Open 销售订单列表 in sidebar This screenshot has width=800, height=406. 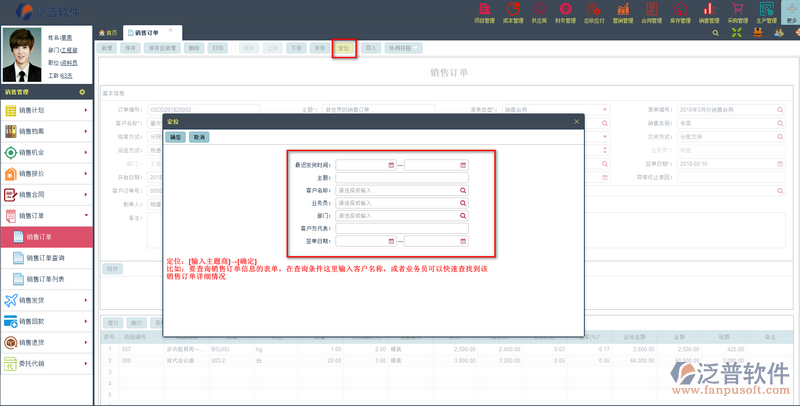47,280
